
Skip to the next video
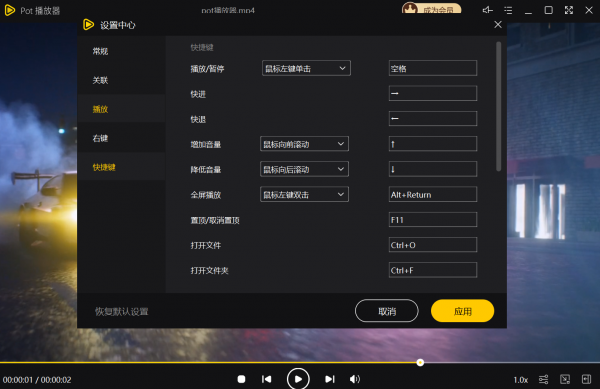(x=330, y=379)
